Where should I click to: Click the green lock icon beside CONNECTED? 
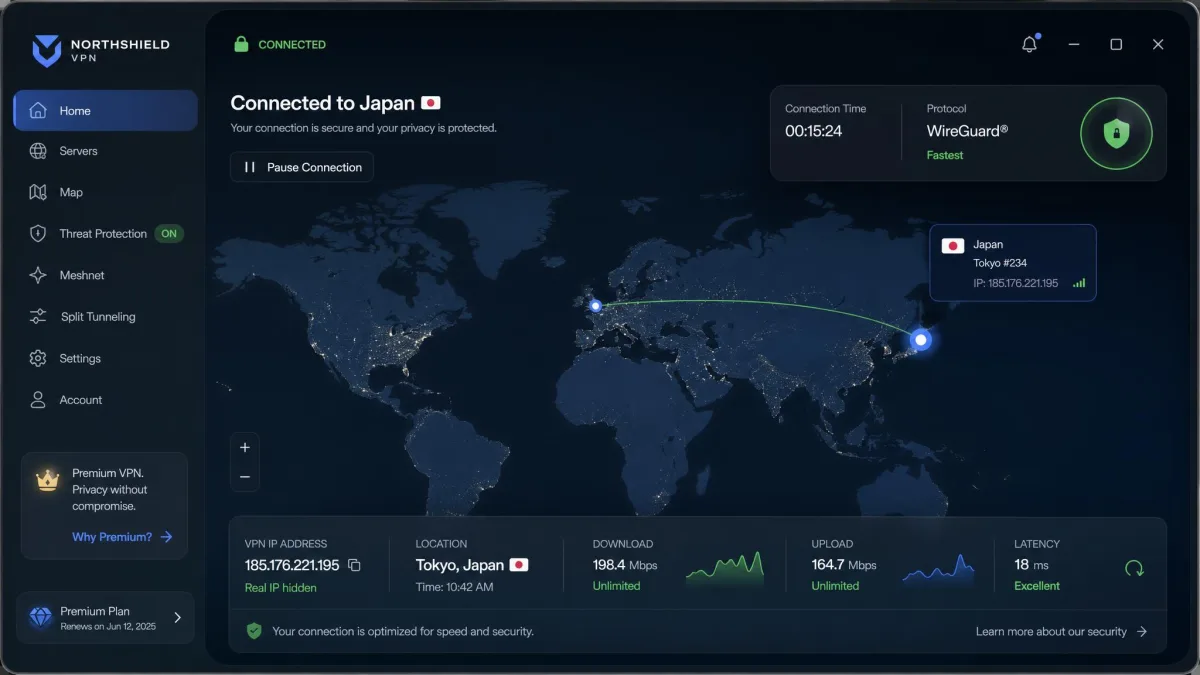click(x=241, y=44)
